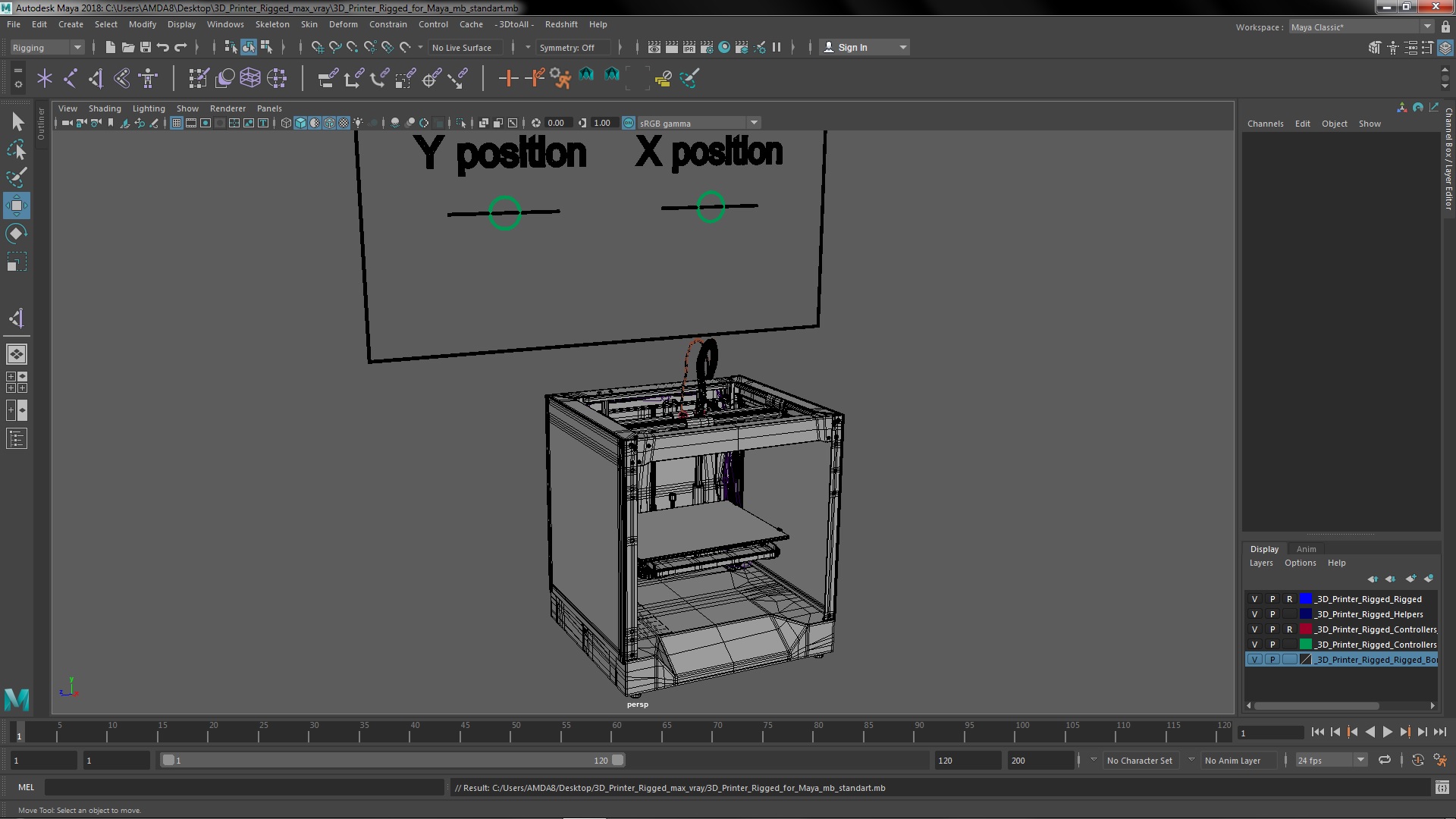
Task: Toggle playback P on _3D_Printer_Rigged_Rigged layer
Action: pyautogui.click(x=1272, y=599)
